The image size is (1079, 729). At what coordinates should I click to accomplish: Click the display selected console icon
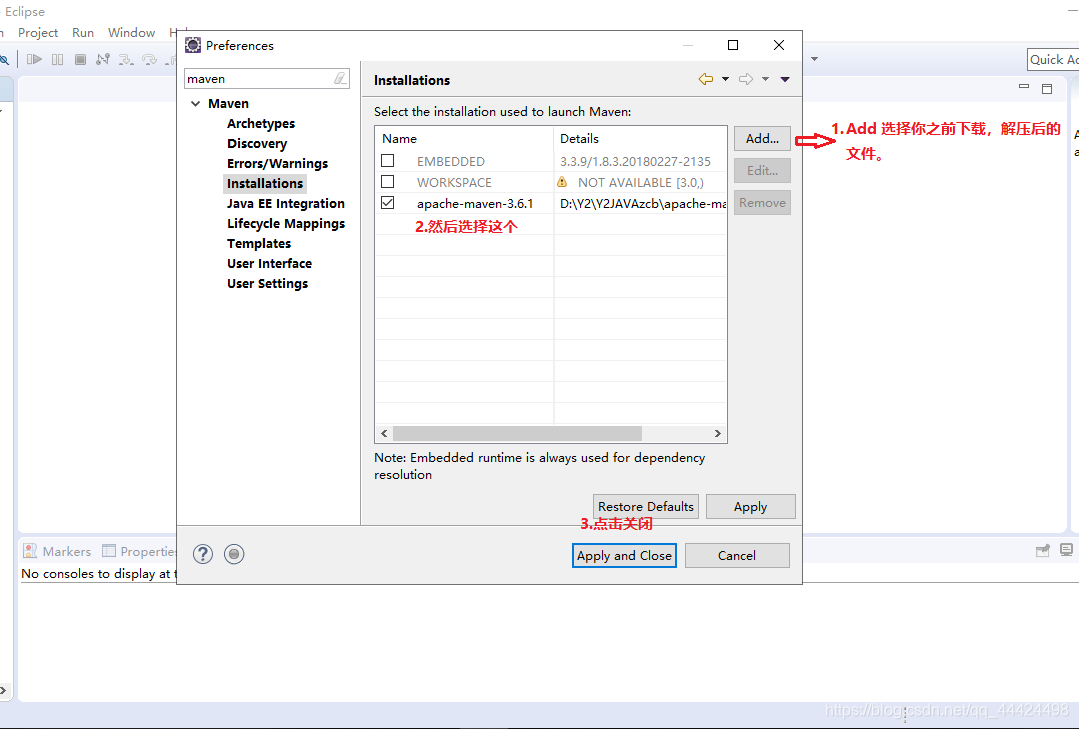(1067, 549)
